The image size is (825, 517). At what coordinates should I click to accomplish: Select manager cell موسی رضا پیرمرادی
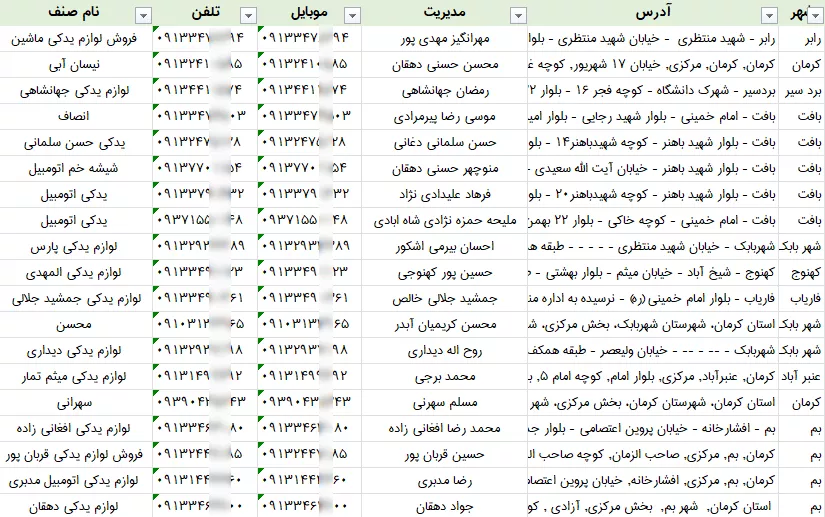445,117
